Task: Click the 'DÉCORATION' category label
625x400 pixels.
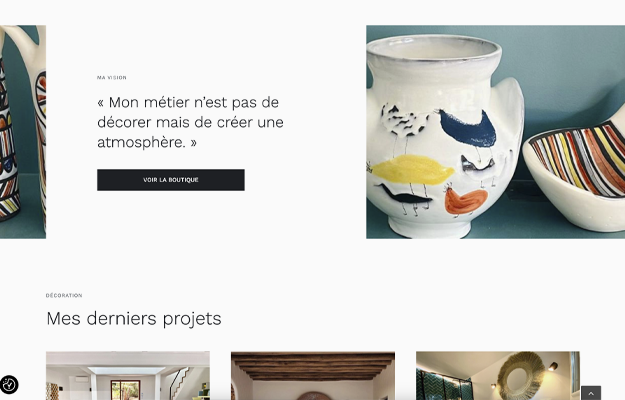Action: coord(64,295)
